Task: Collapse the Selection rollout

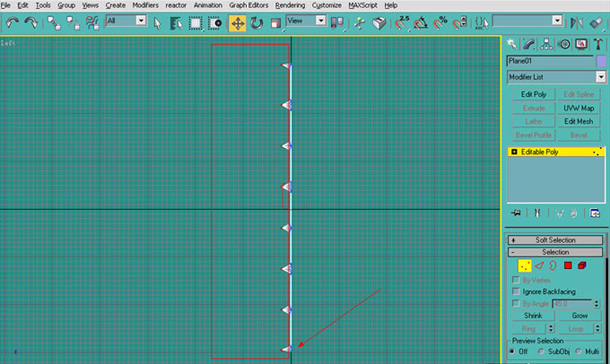Action: coord(555,252)
